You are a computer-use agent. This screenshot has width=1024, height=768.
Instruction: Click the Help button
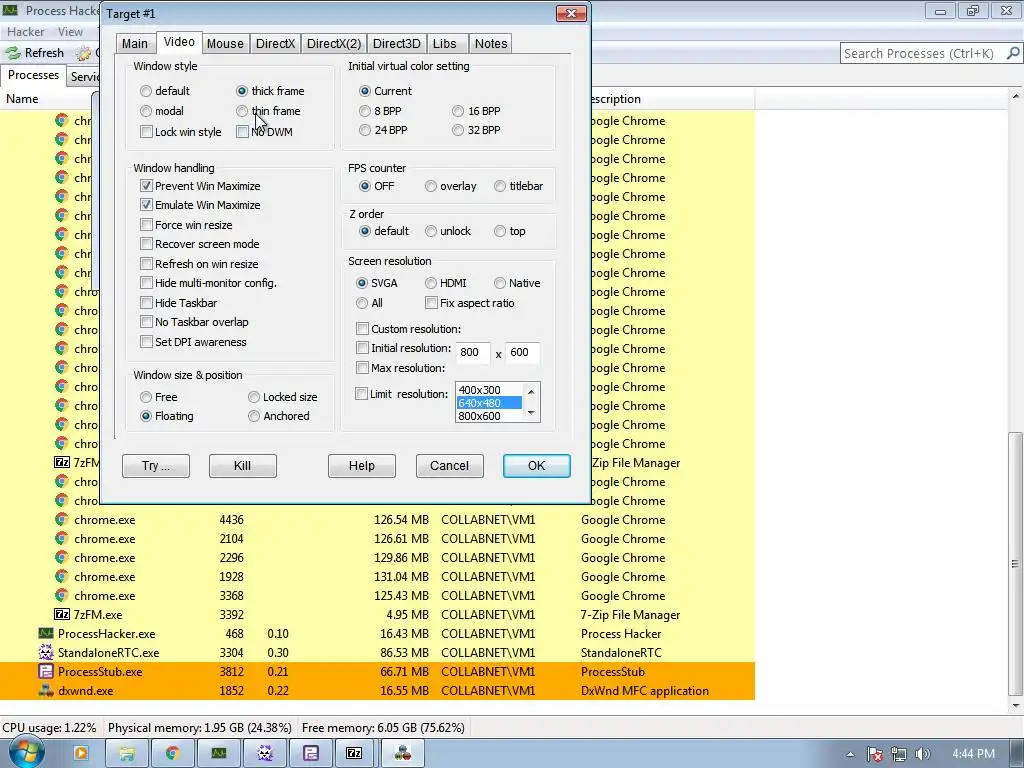pos(362,466)
